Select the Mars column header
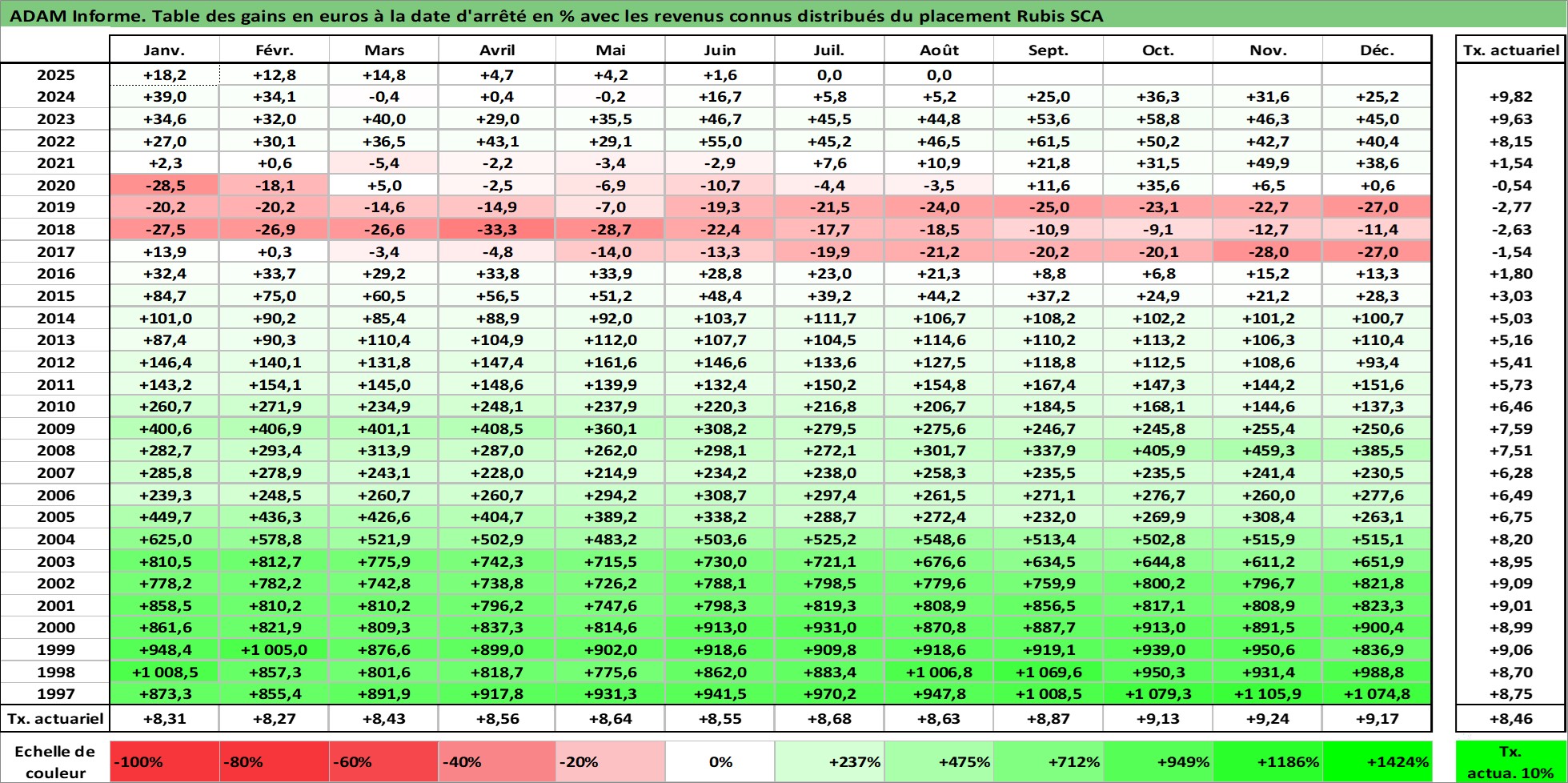 point(384,50)
